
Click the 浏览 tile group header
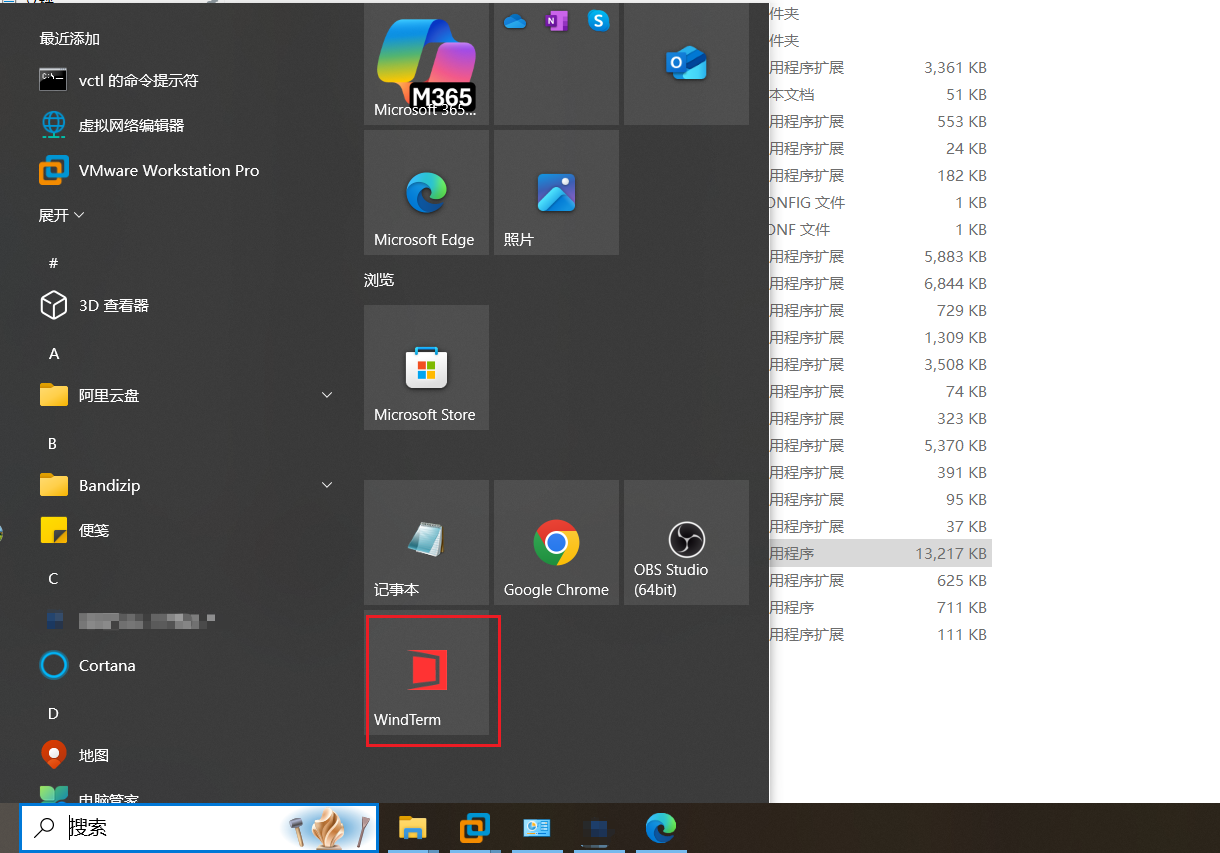click(379, 280)
